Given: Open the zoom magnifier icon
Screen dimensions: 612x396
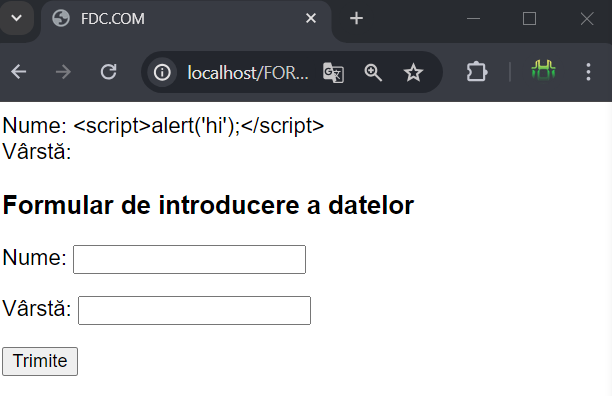Looking at the screenshot, I should coord(373,73).
